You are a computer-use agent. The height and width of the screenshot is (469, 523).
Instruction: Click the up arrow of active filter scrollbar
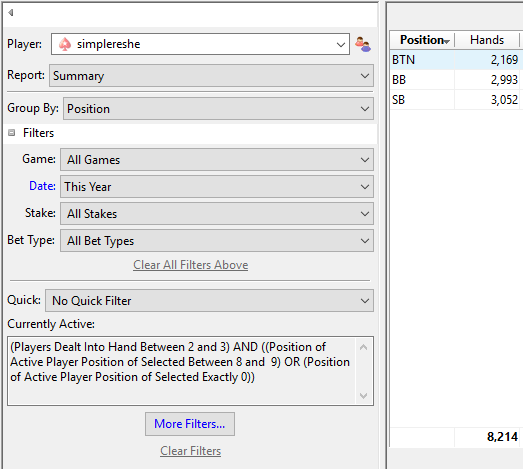(x=364, y=347)
